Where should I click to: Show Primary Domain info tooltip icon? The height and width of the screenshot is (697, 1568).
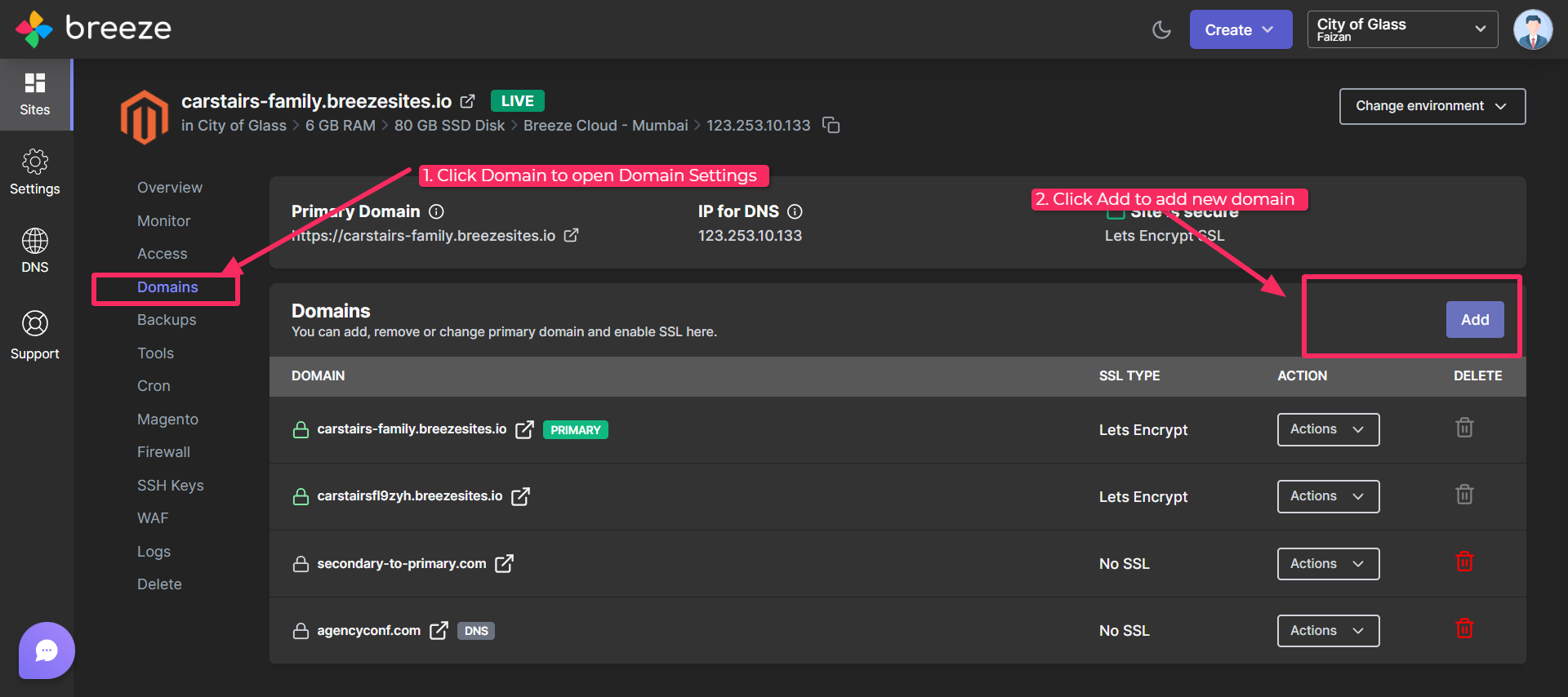coord(437,211)
